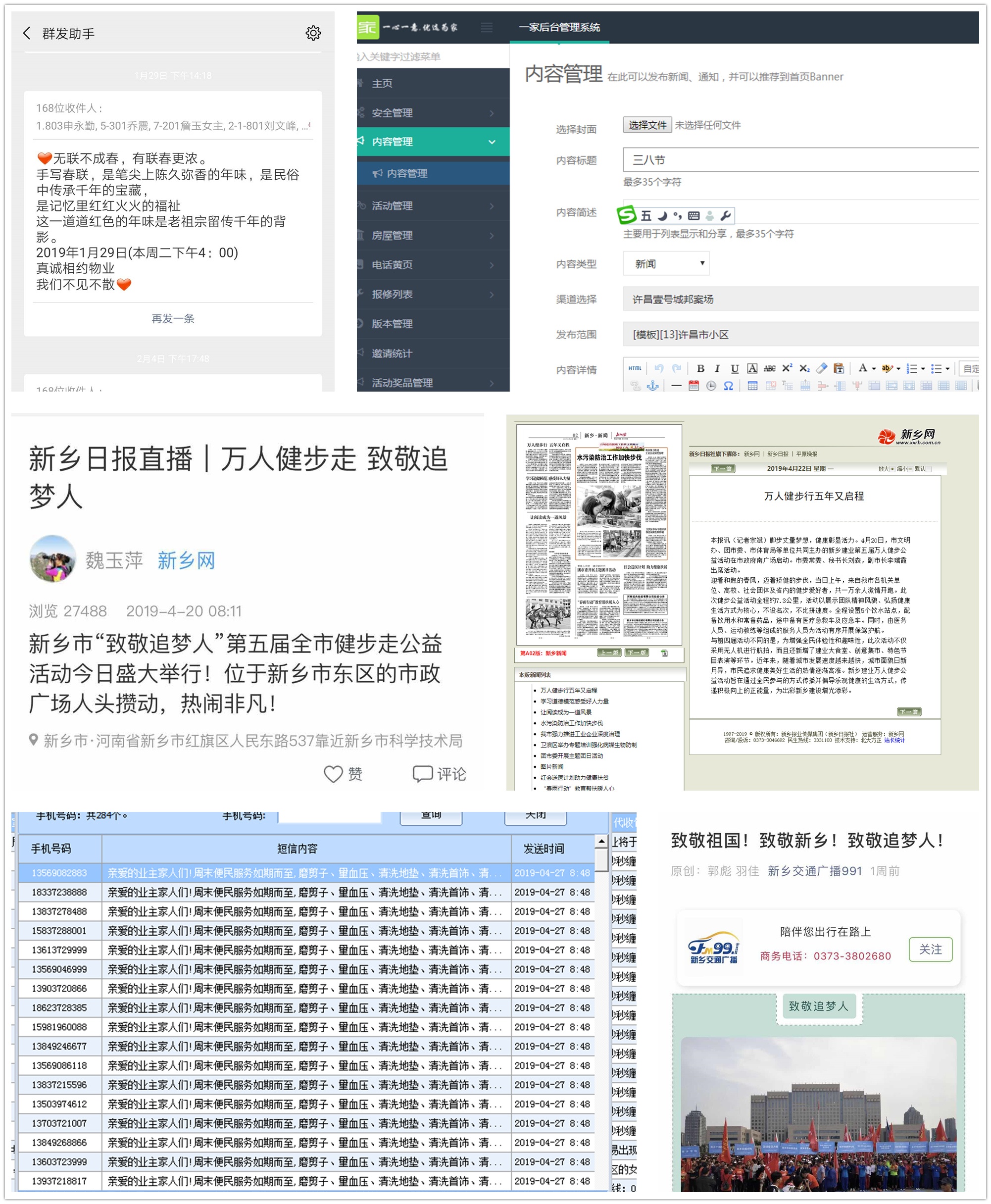Screen dimensions: 991x1204
Task: Insert a special character with the Omega icon
Action: (729, 386)
